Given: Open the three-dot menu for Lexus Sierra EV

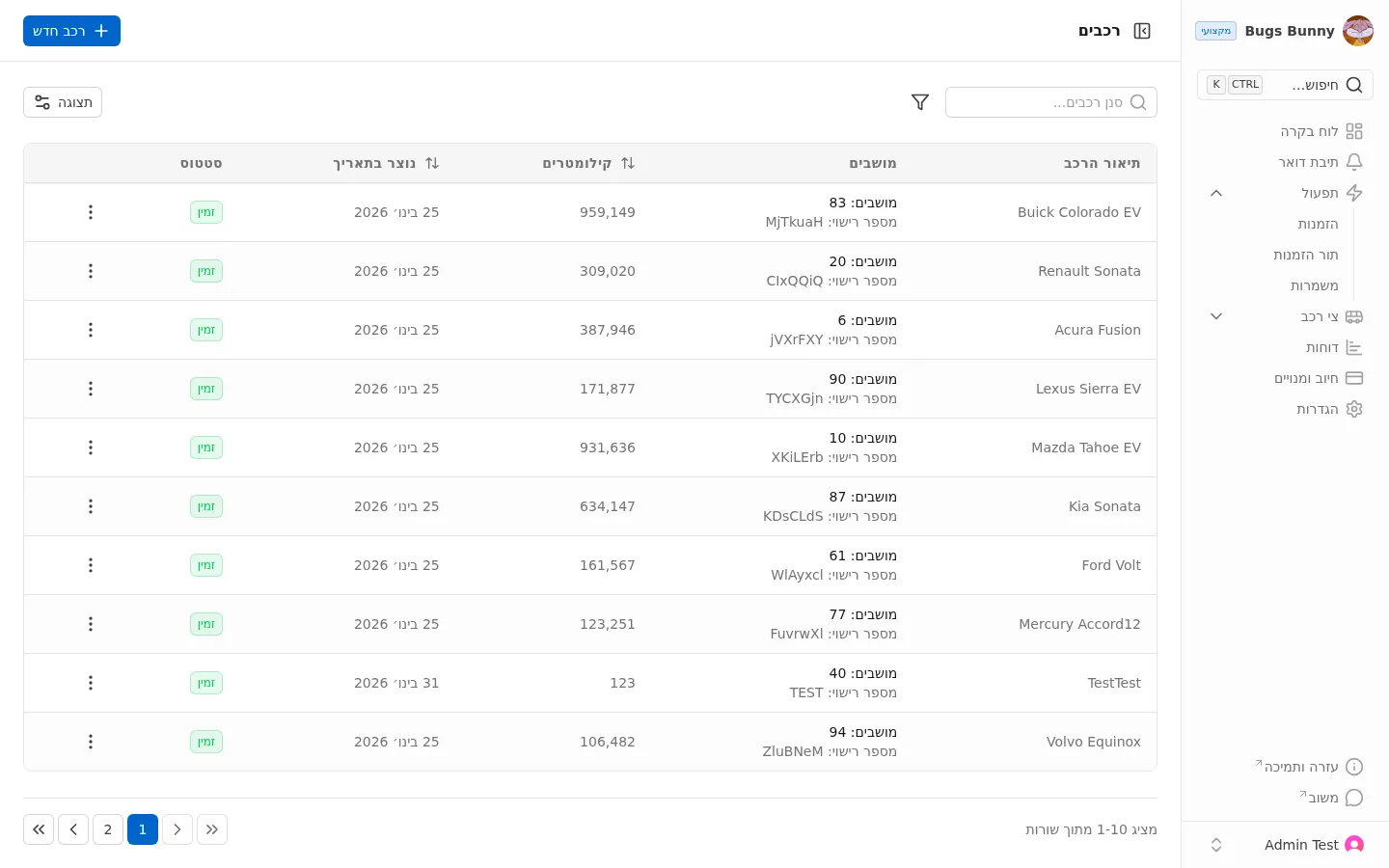Looking at the screenshot, I should 91,389.
